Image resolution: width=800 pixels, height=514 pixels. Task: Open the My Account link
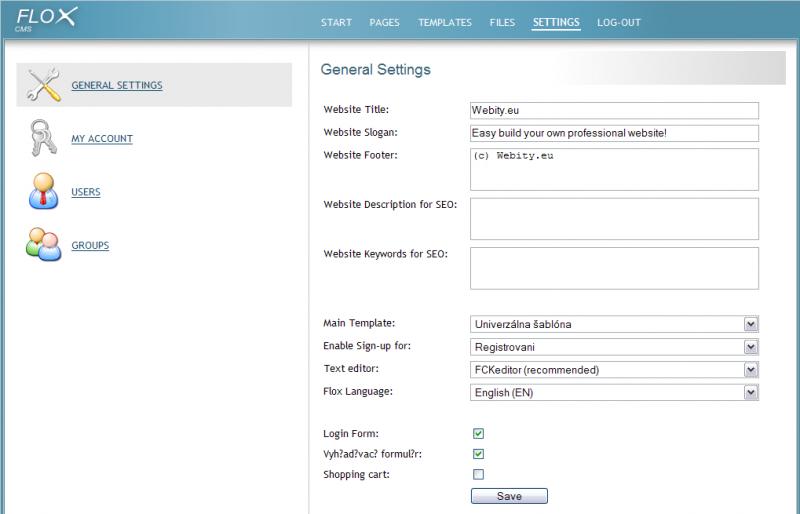tap(102, 139)
